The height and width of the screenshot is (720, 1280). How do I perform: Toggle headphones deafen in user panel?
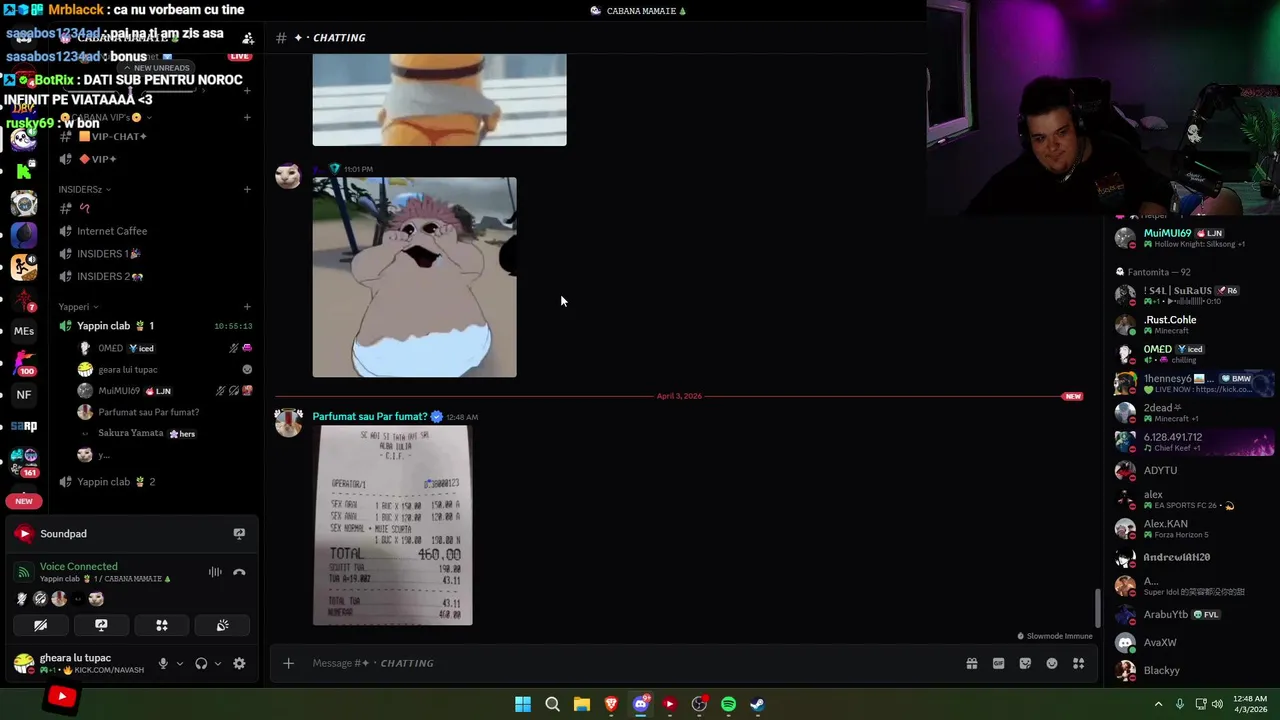(201, 663)
